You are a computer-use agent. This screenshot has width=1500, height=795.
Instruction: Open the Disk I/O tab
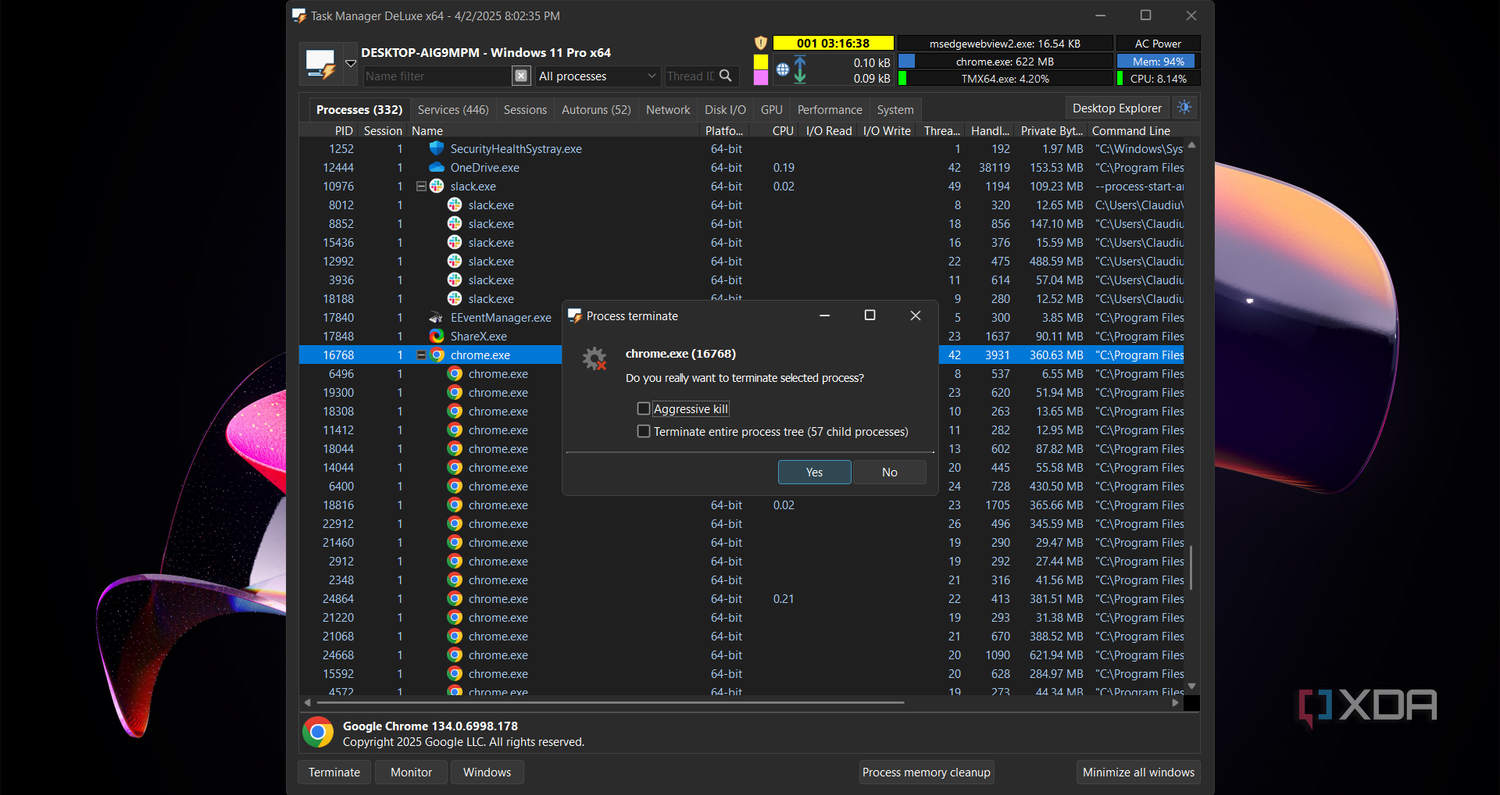click(725, 110)
